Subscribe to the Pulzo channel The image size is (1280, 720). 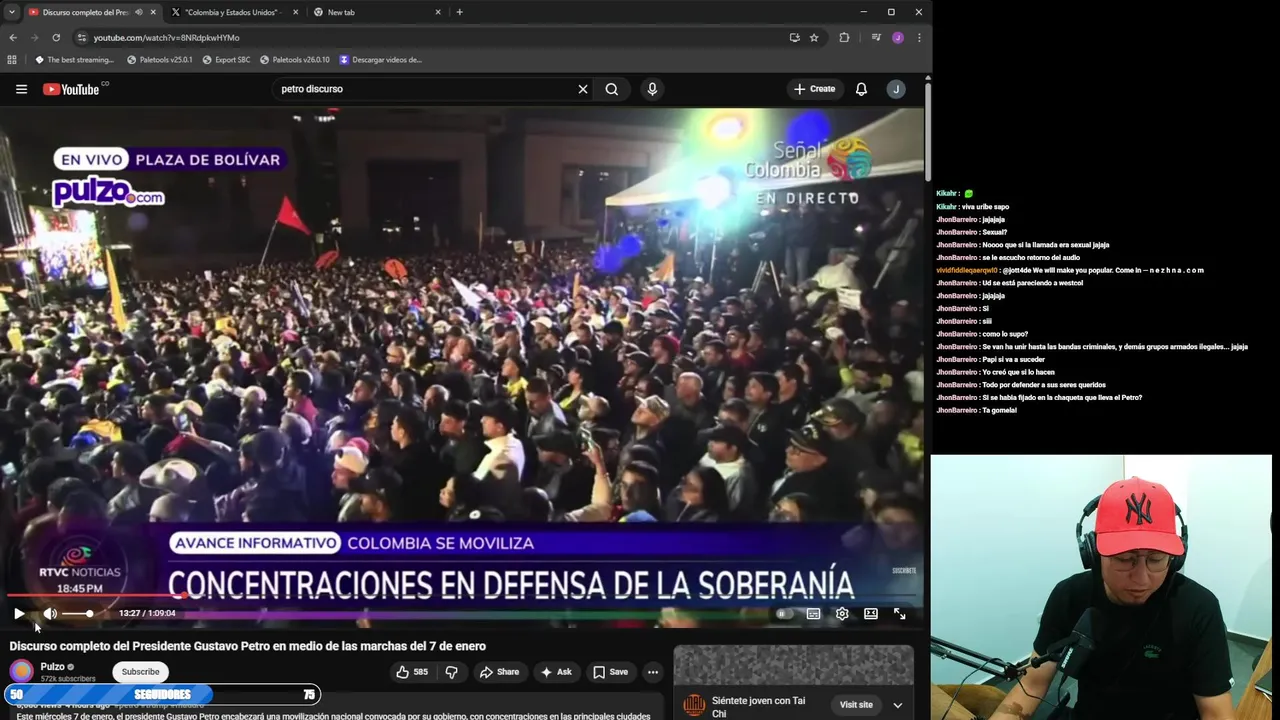click(140, 672)
